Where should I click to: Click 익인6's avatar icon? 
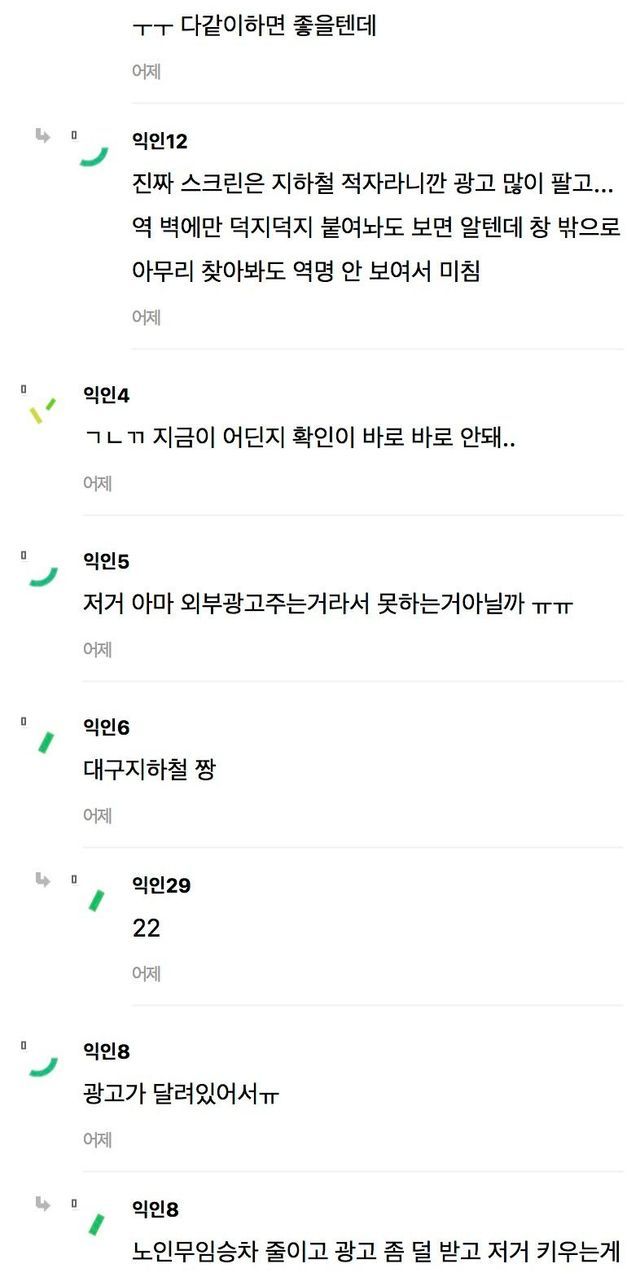[45, 742]
